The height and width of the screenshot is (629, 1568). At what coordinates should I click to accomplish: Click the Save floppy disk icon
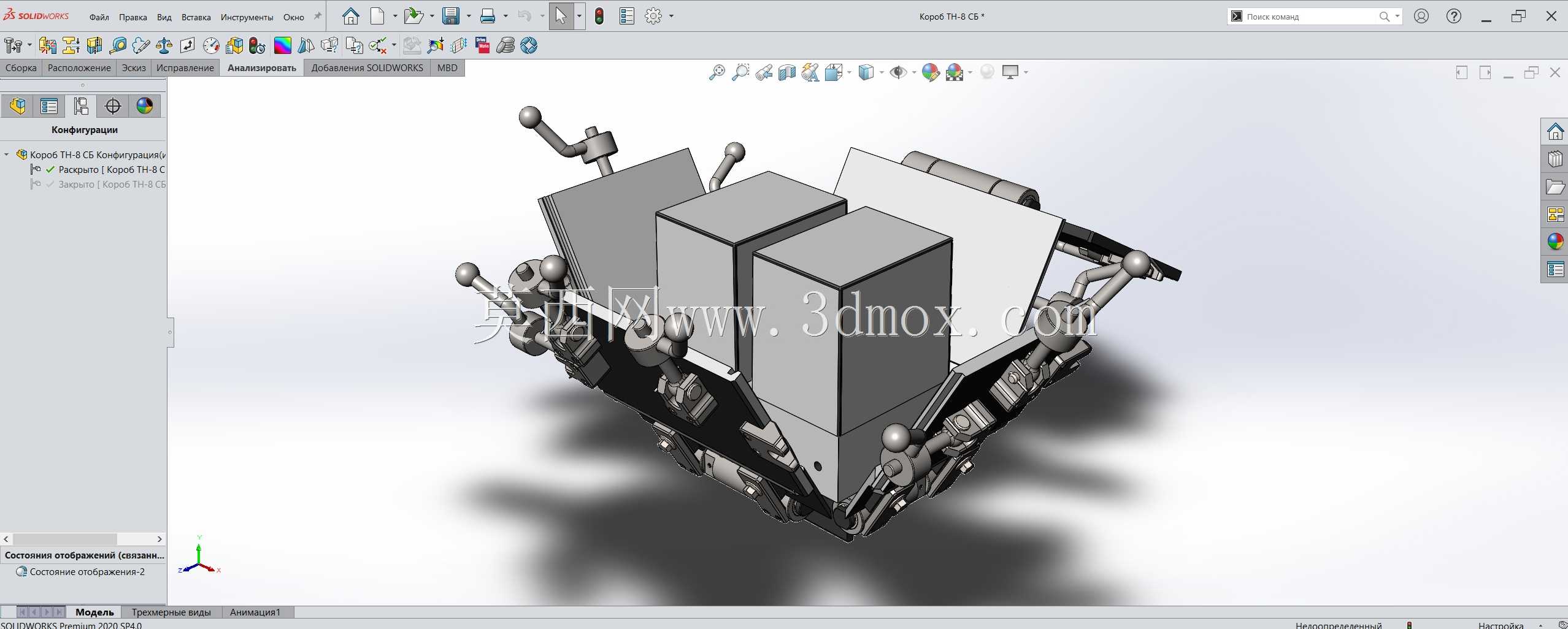451,16
